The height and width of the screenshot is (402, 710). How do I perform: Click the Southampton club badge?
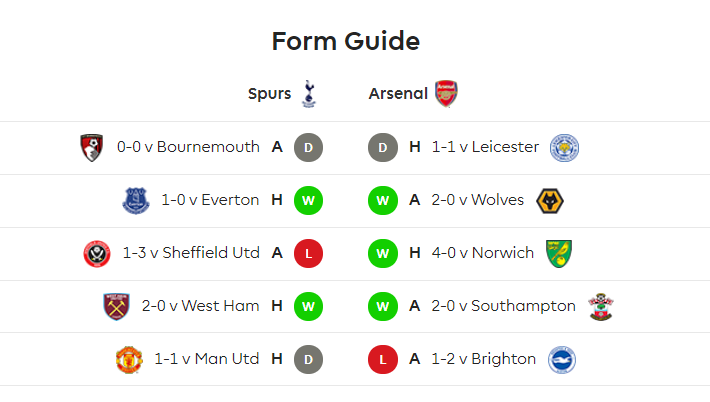[601, 306]
